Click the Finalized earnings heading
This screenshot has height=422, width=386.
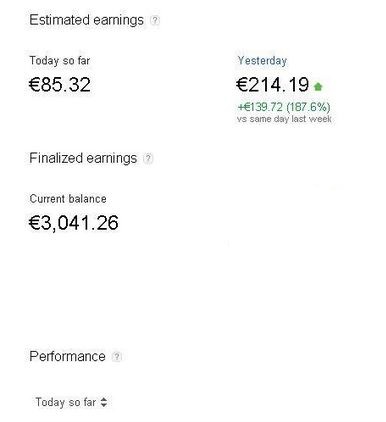[83, 158]
